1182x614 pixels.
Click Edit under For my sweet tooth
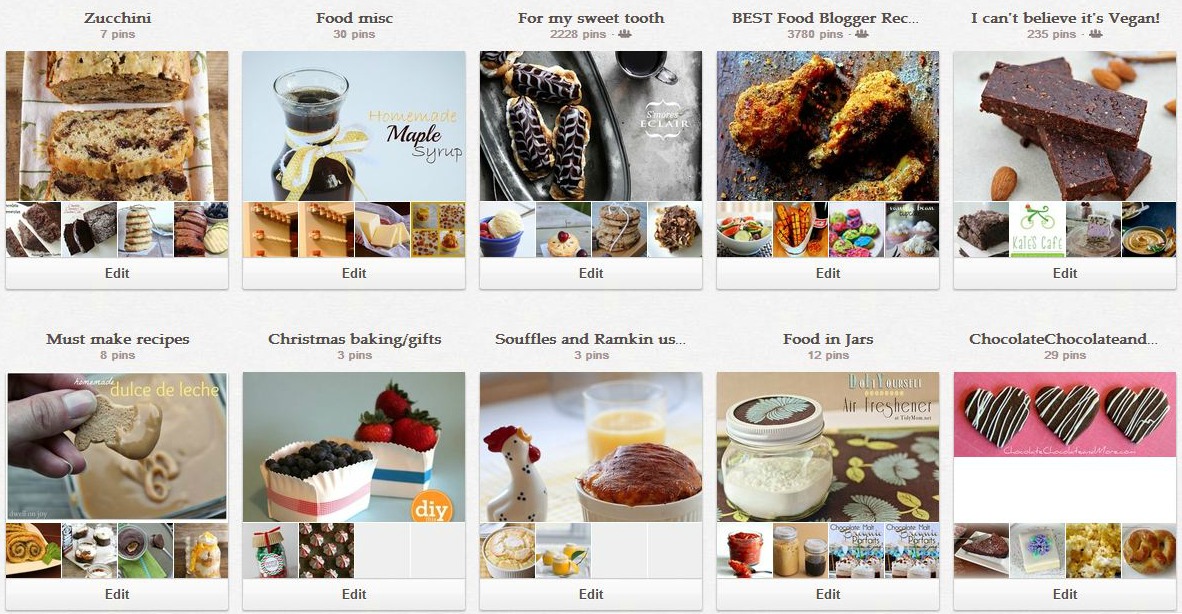pos(591,273)
